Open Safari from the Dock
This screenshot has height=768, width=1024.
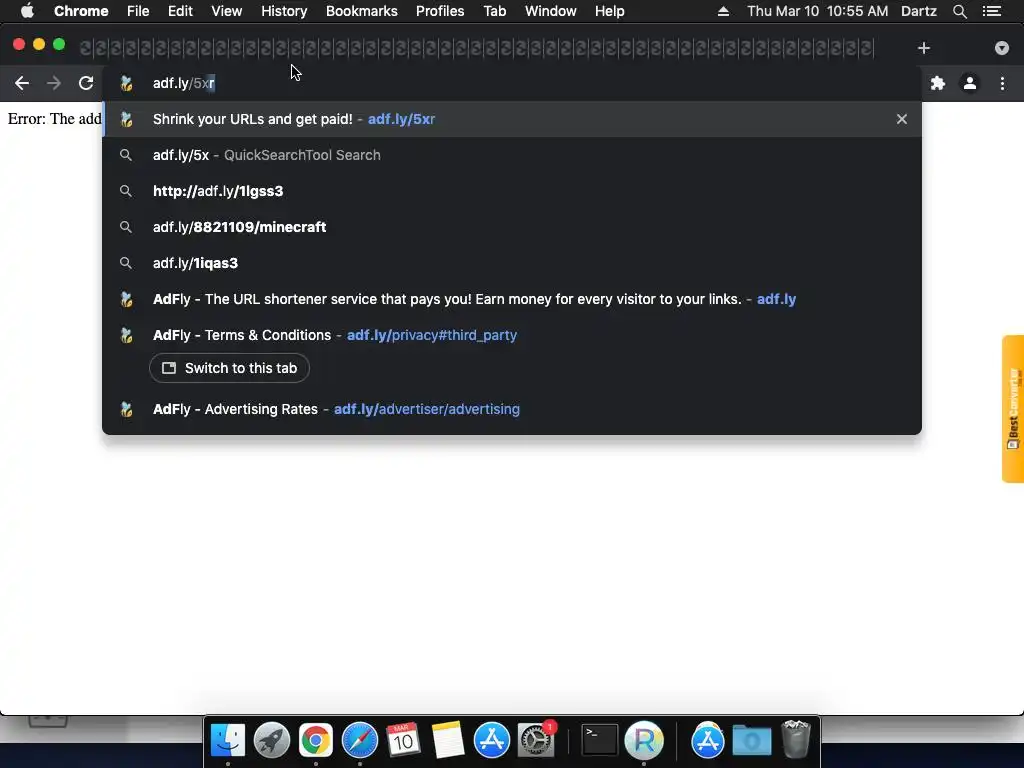360,740
